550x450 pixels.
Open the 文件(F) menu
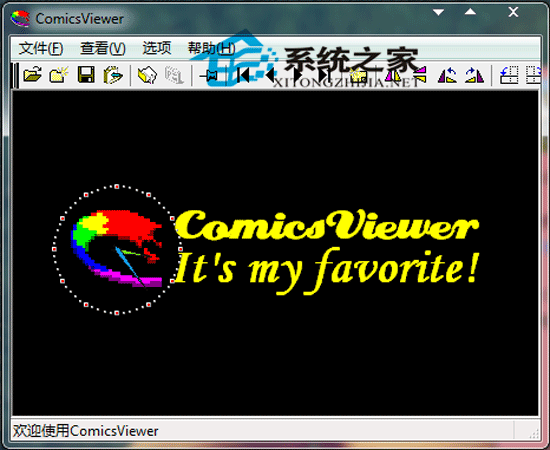tap(41, 48)
